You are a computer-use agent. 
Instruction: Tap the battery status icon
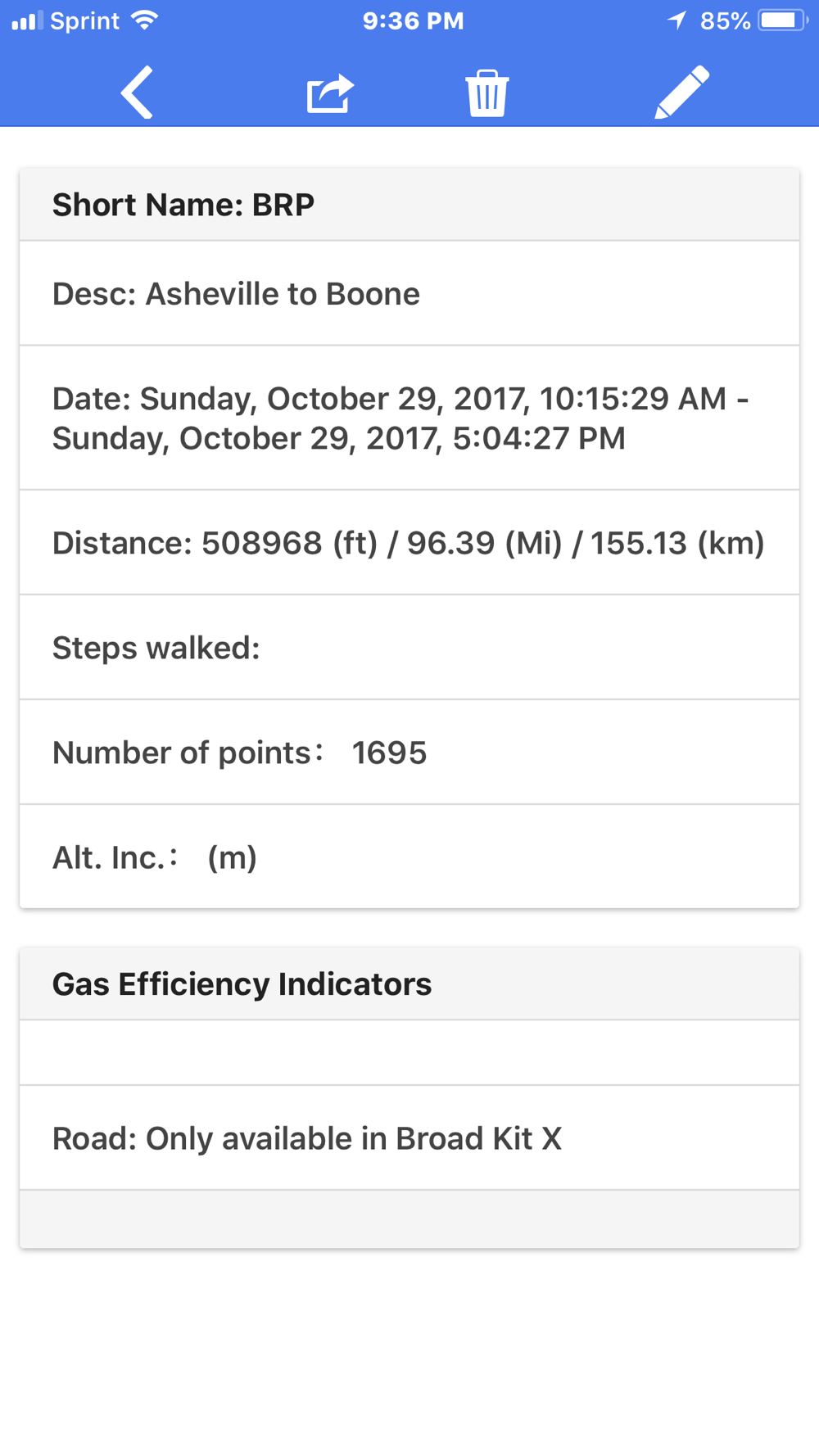click(x=783, y=20)
